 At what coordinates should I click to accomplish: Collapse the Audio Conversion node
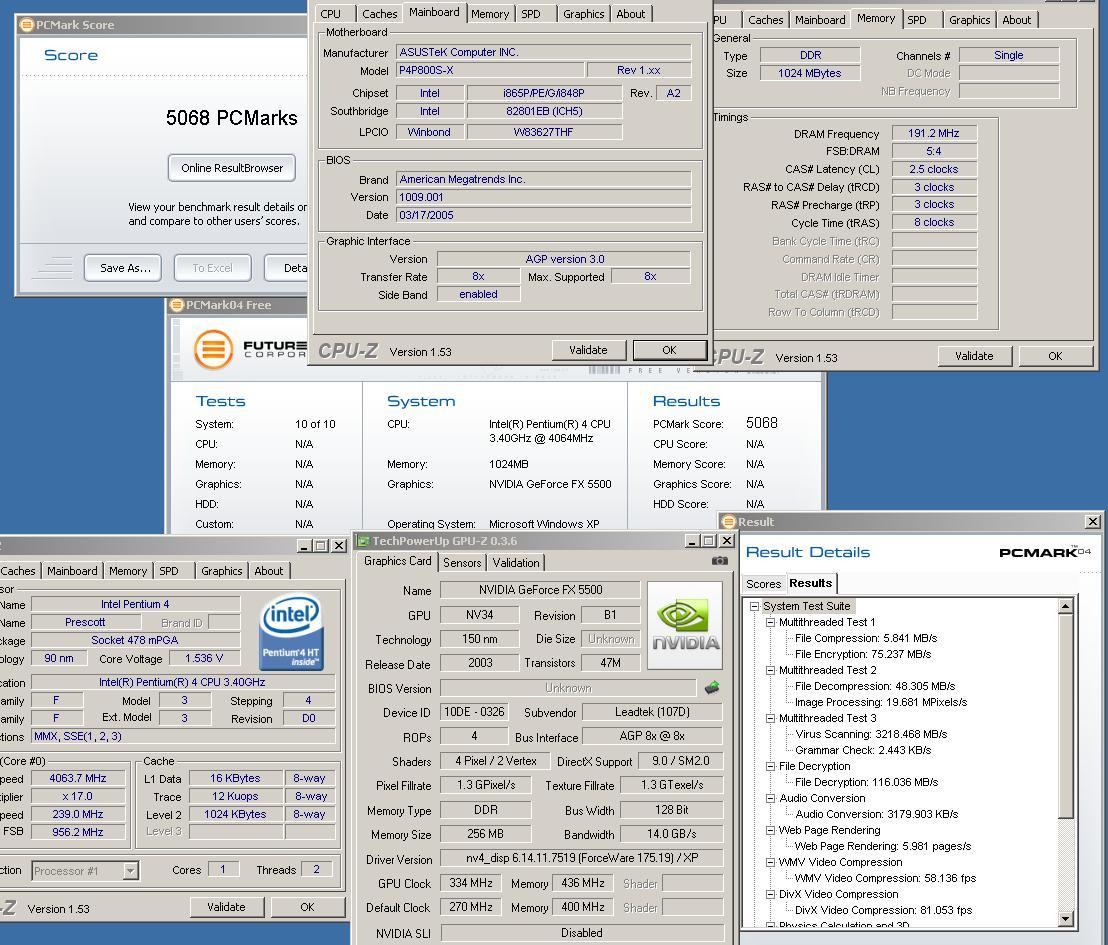pyautogui.click(x=770, y=798)
